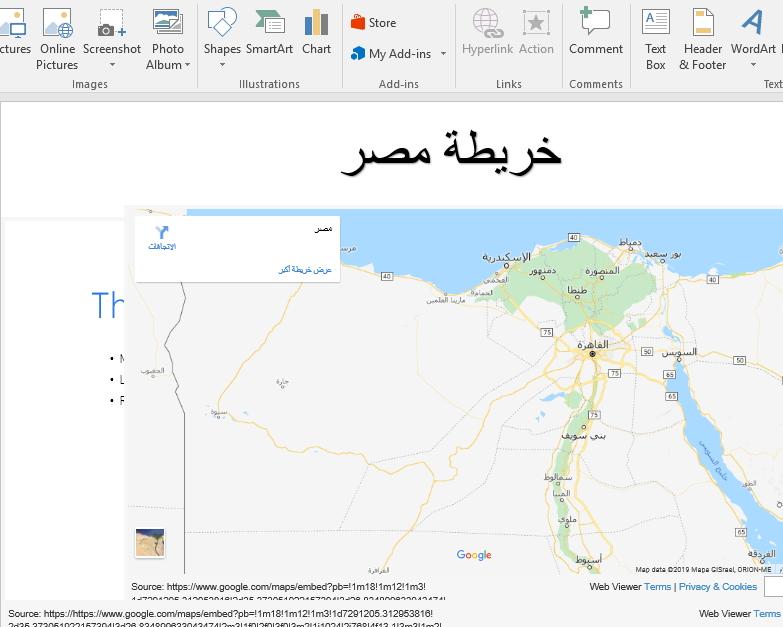Click the Hurghada label on map
Viewport: 783px width, 627px height.
tap(762, 554)
